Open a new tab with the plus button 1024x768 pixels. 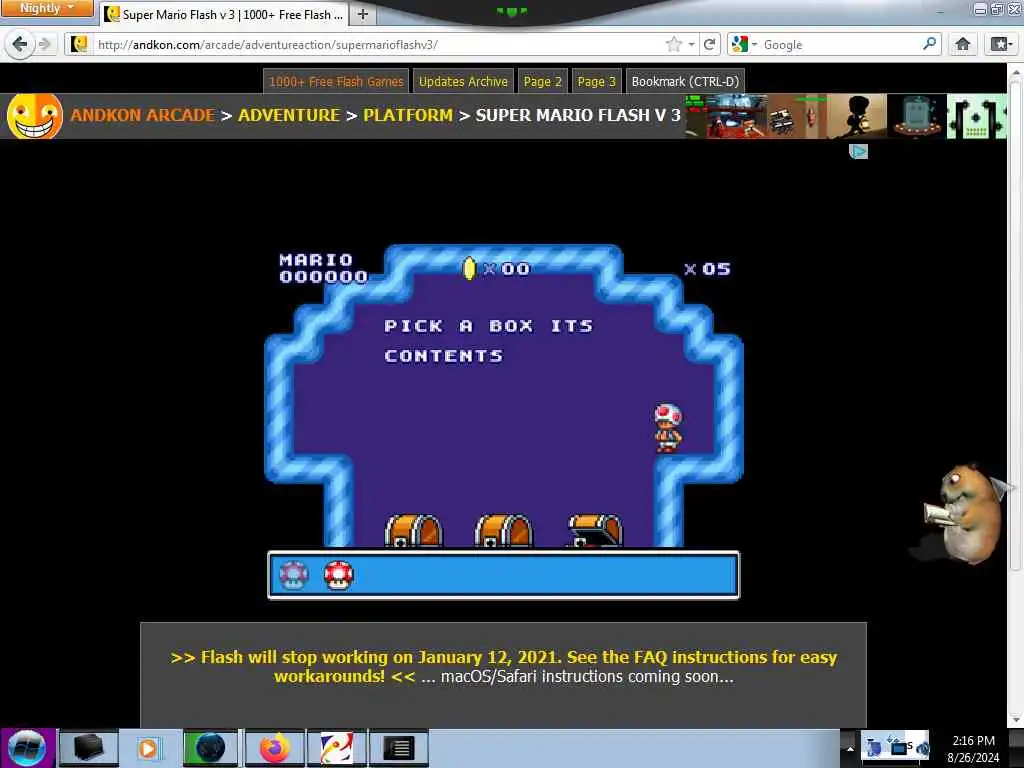point(363,14)
